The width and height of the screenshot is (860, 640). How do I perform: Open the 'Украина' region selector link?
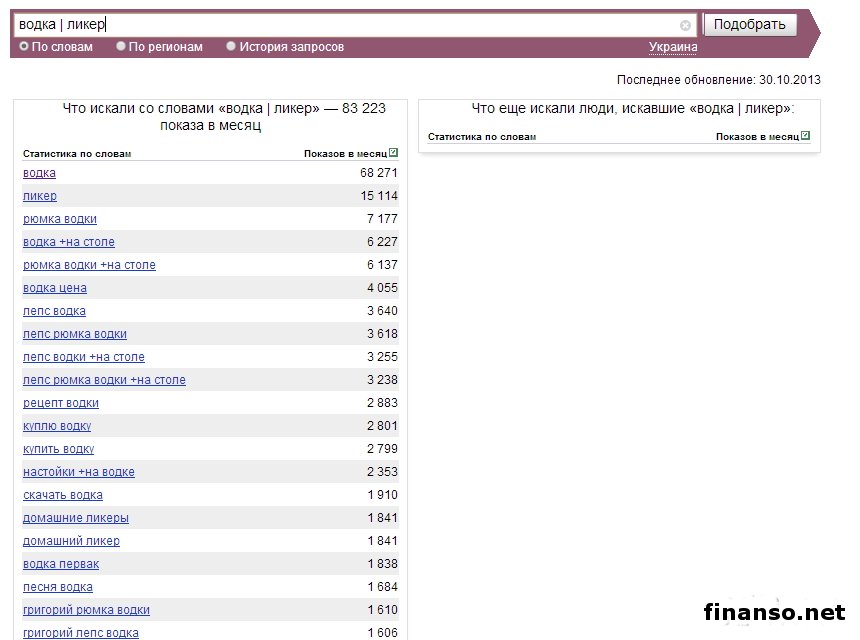(x=673, y=47)
